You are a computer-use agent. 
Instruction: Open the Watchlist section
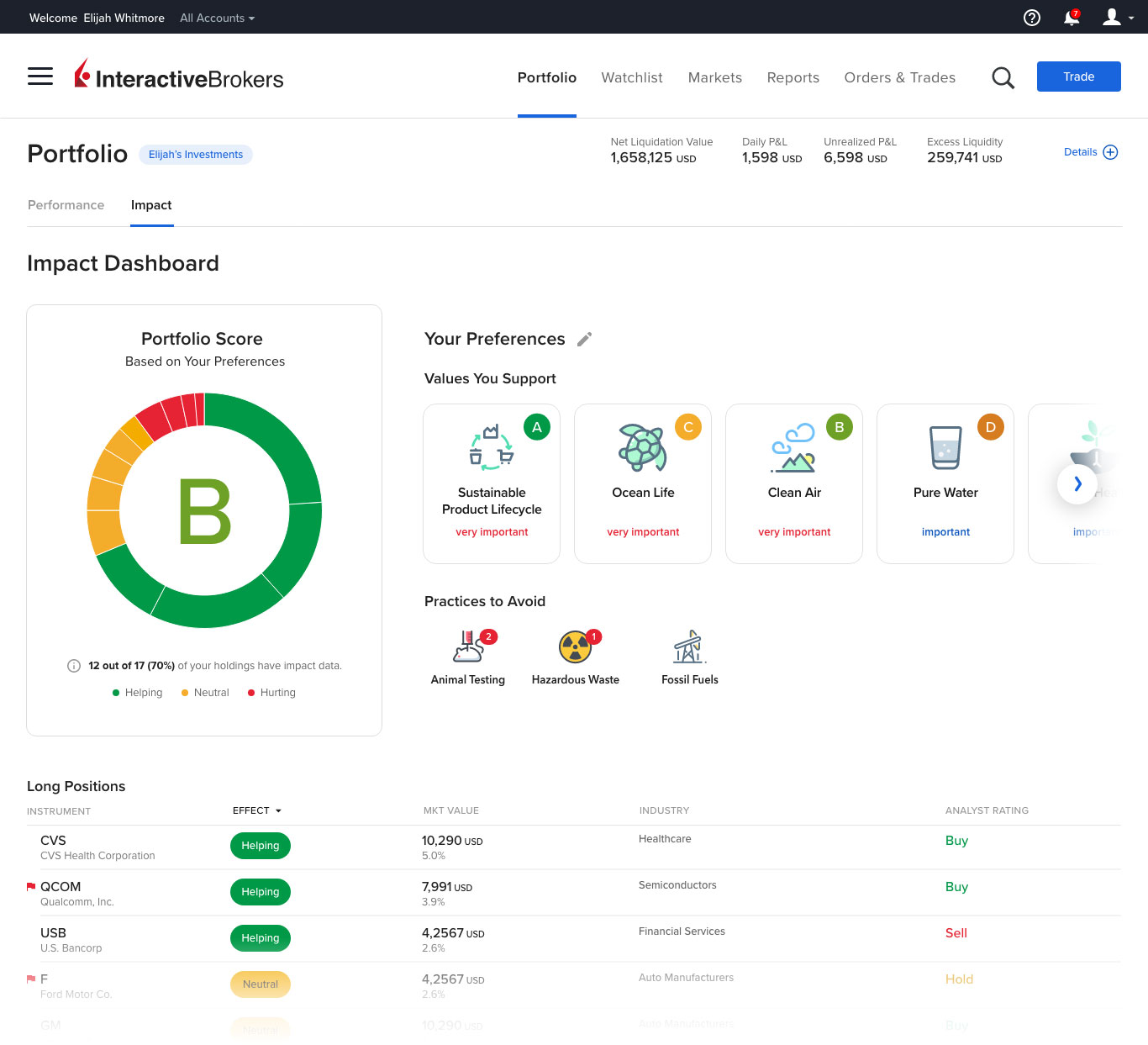[631, 77]
